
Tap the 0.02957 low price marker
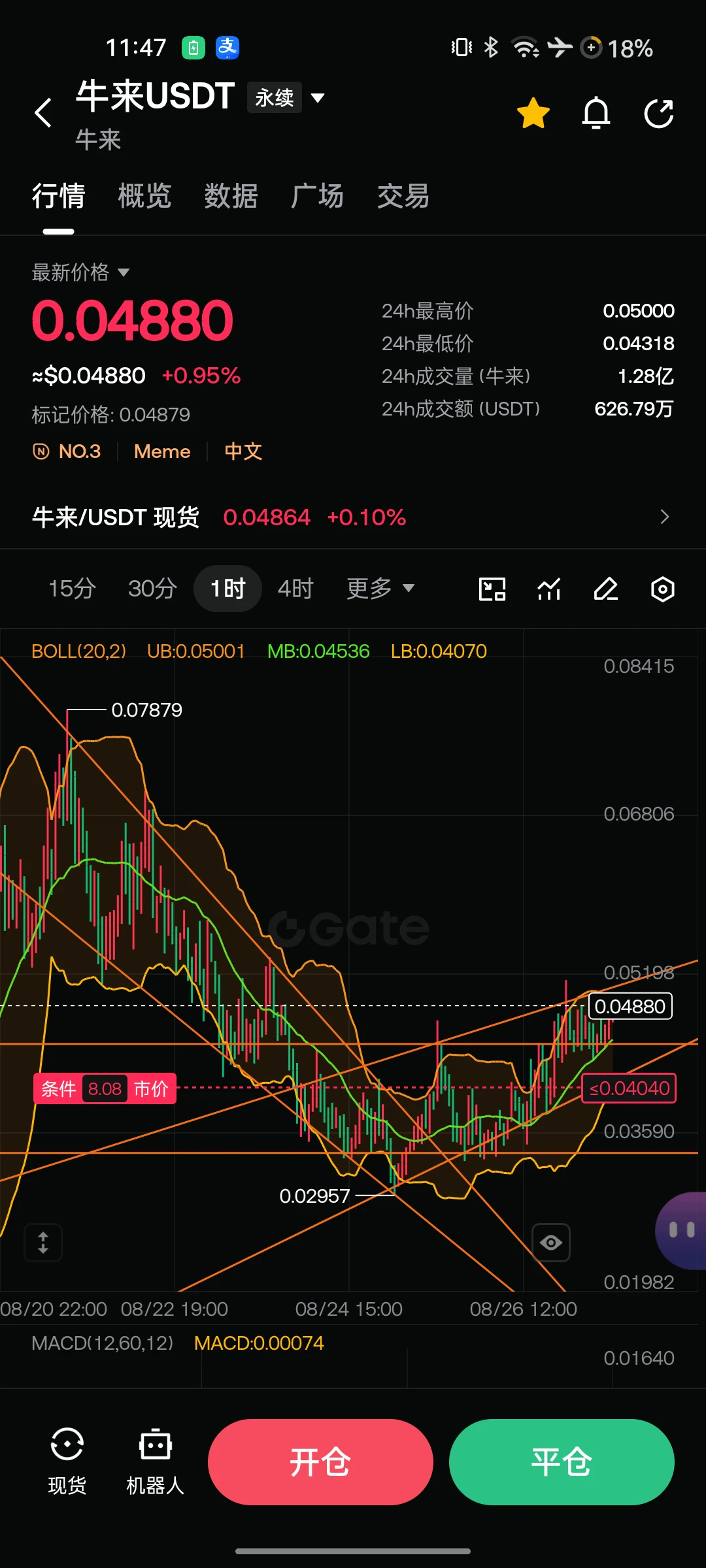coord(315,1196)
